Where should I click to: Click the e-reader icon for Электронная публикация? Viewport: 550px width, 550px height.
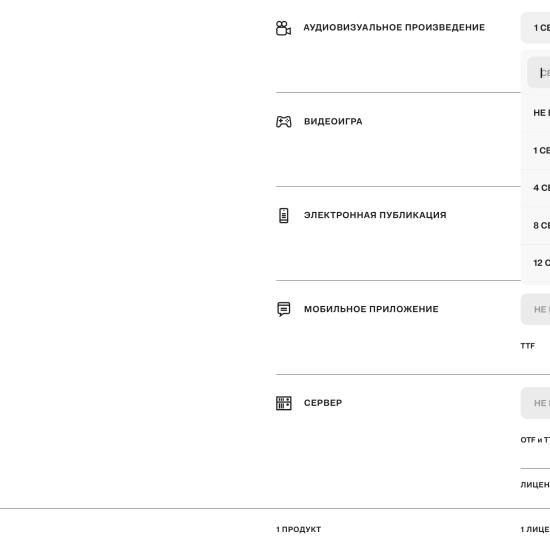(283, 215)
